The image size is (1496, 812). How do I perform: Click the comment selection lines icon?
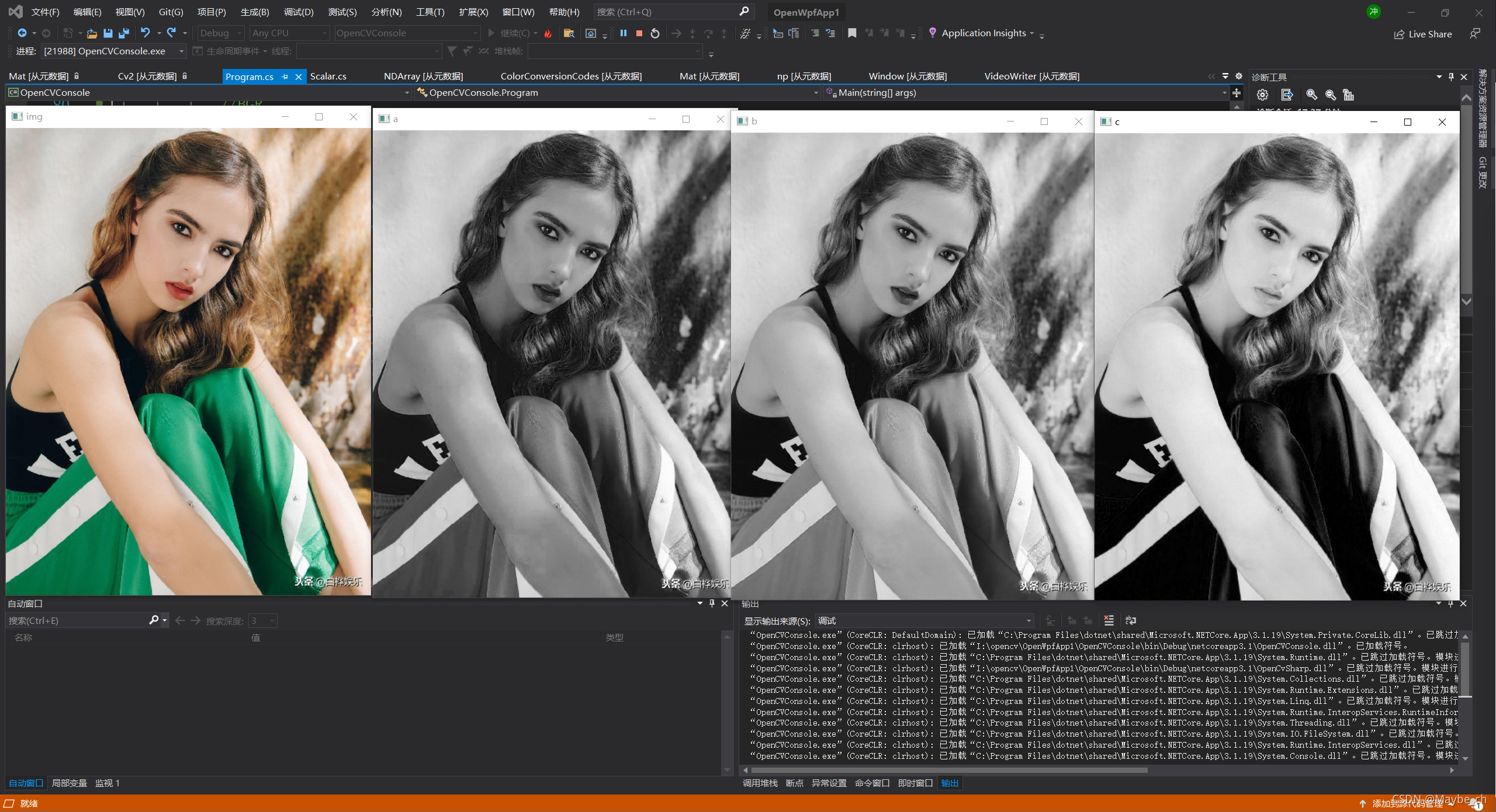(x=815, y=33)
